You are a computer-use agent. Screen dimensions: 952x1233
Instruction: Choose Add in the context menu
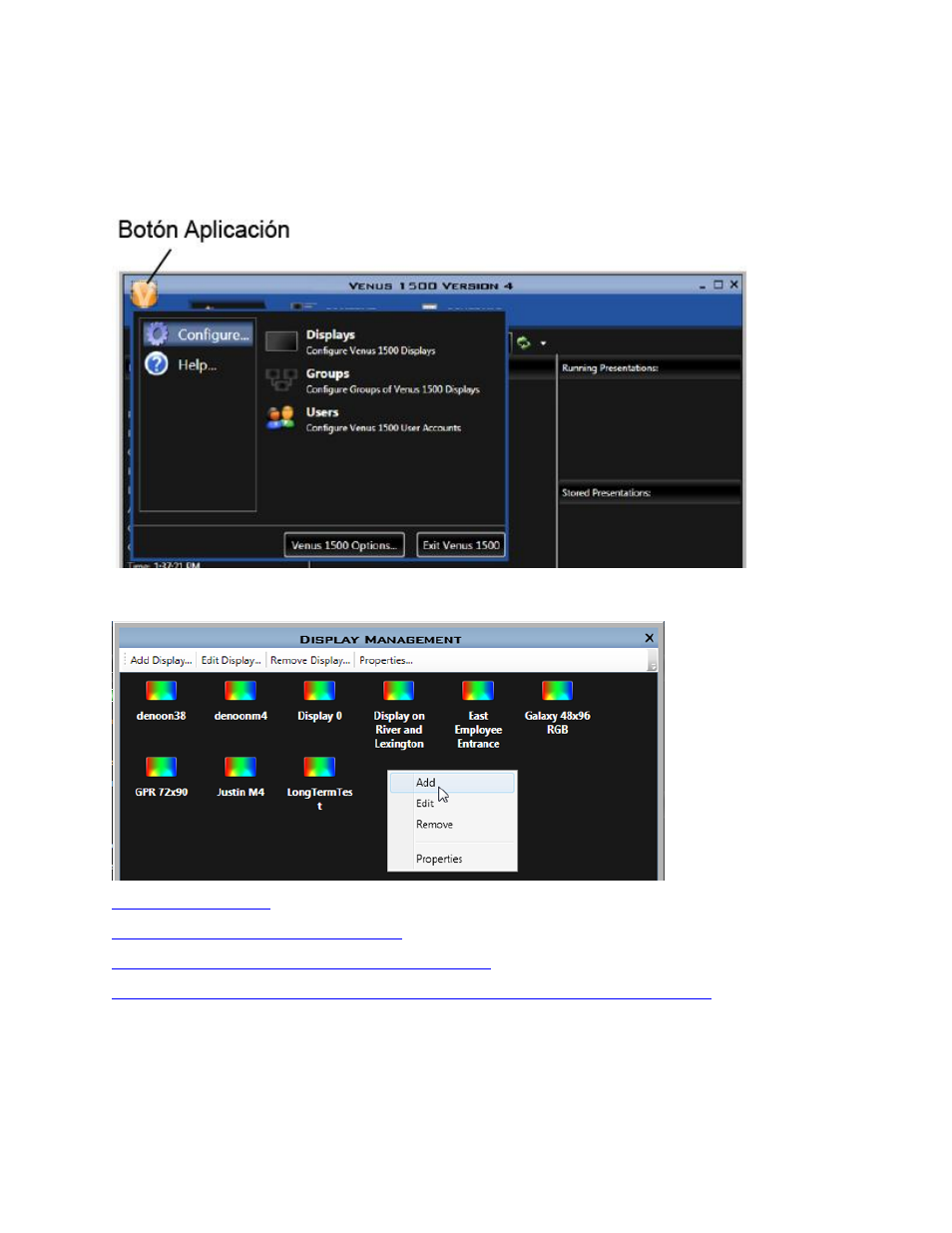[452, 783]
